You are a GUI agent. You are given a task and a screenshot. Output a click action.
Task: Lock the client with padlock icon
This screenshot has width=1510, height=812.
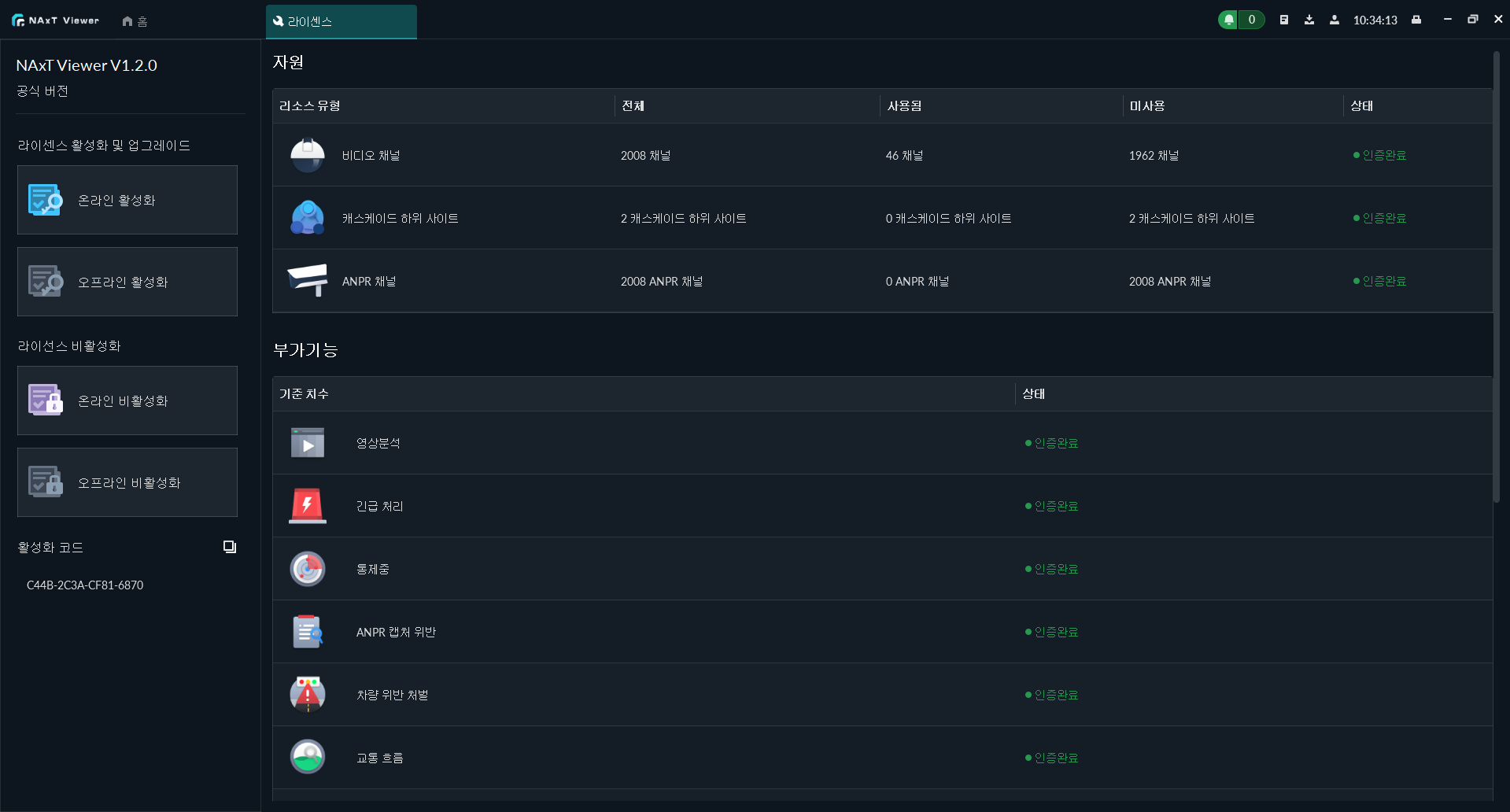(x=1416, y=20)
